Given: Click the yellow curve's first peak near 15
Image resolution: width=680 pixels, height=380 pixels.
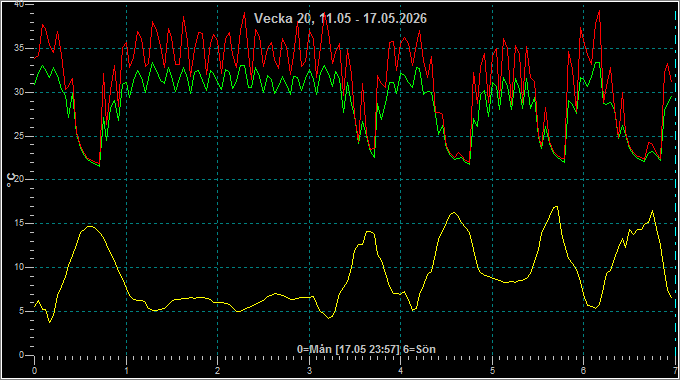Looking at the screenshot, I should [x=90, y=226].
